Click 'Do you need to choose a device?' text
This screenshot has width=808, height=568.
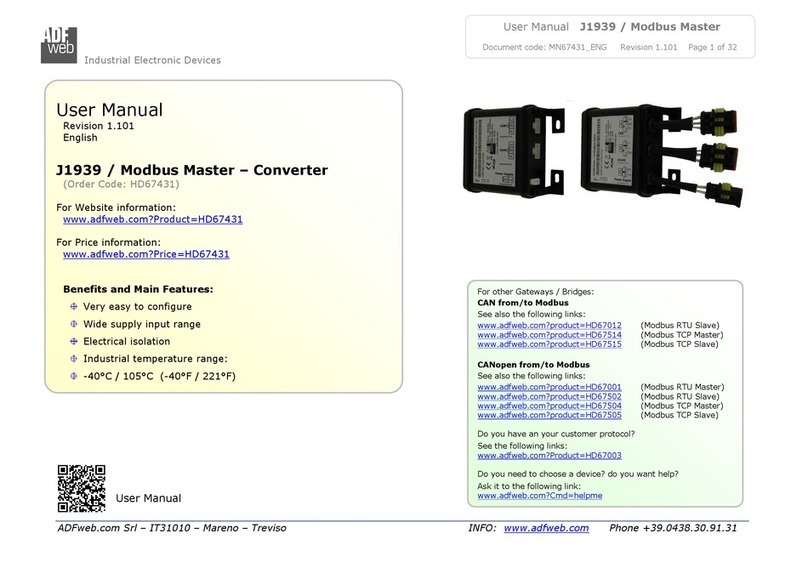click(541, 474)
